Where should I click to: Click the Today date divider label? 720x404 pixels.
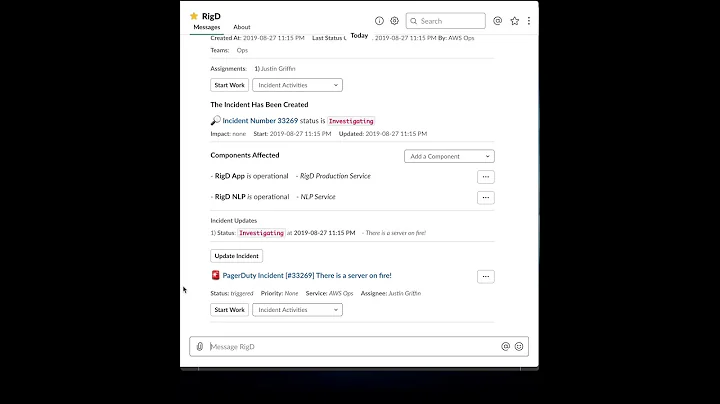coord(359,35)
